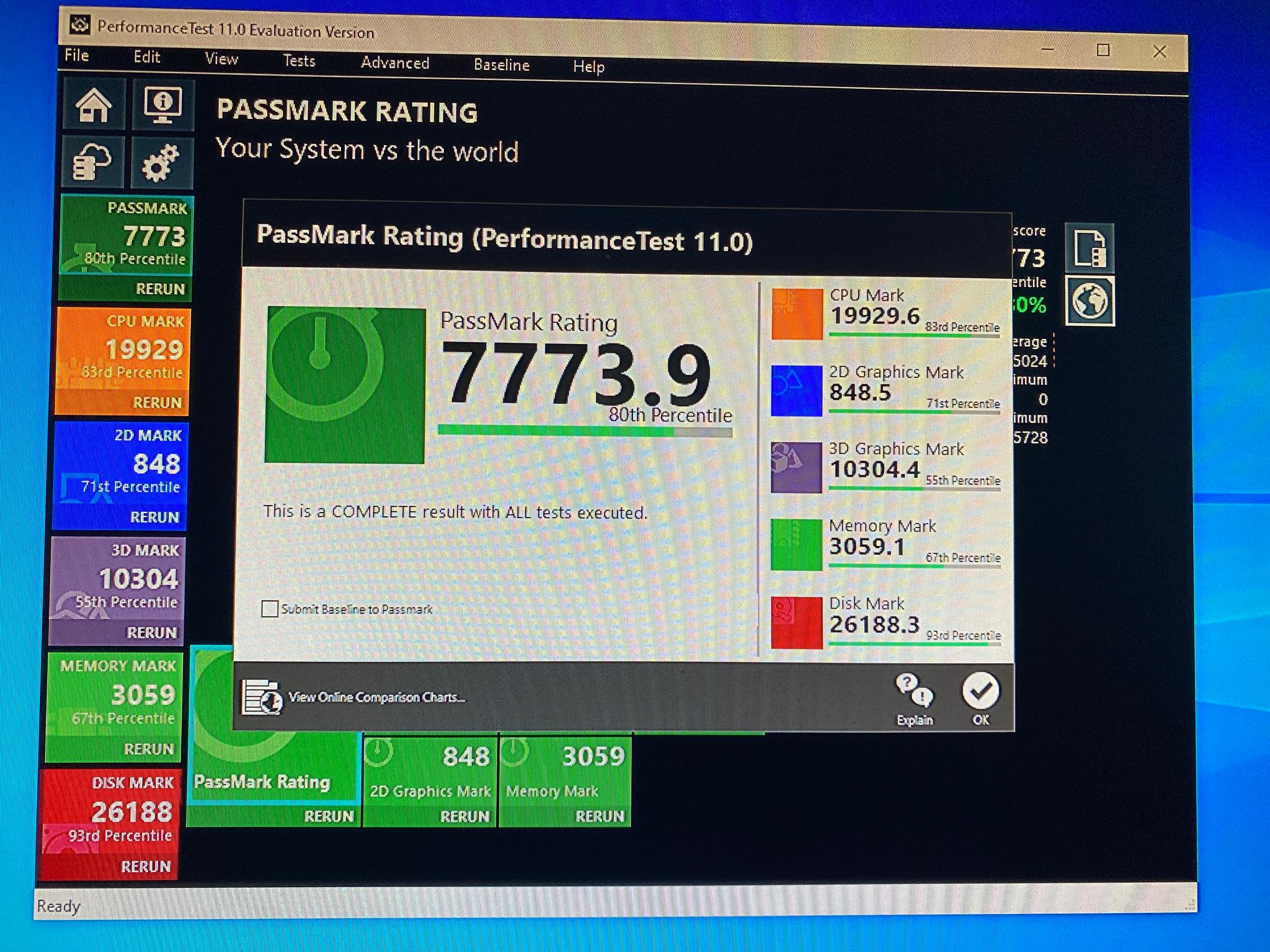This screenshot has height=952, width=1270.
Task: Open the Advanced menu
Action: pos(395,63)
